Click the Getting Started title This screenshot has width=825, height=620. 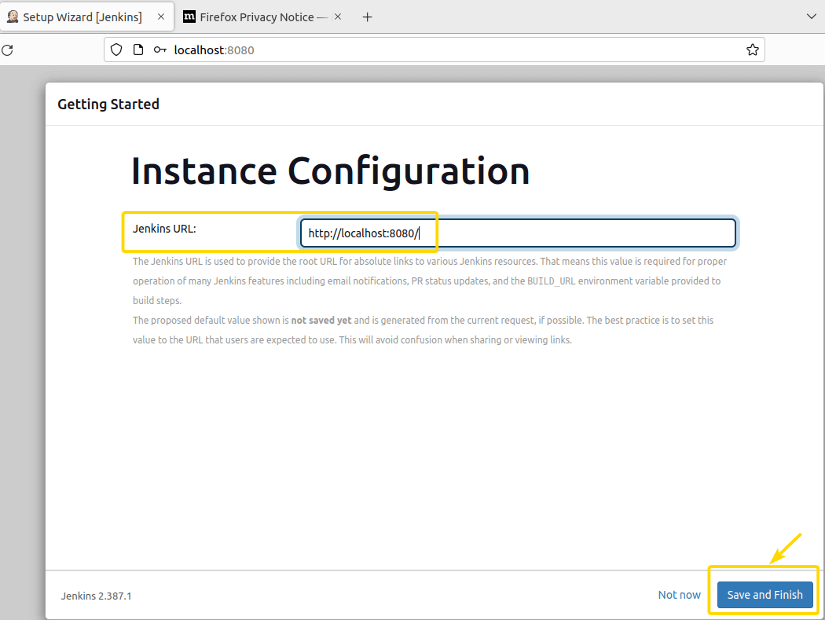108,104
